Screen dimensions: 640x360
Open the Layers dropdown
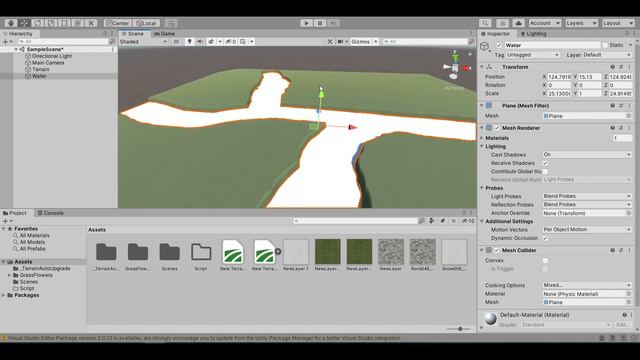click(581, 23)
